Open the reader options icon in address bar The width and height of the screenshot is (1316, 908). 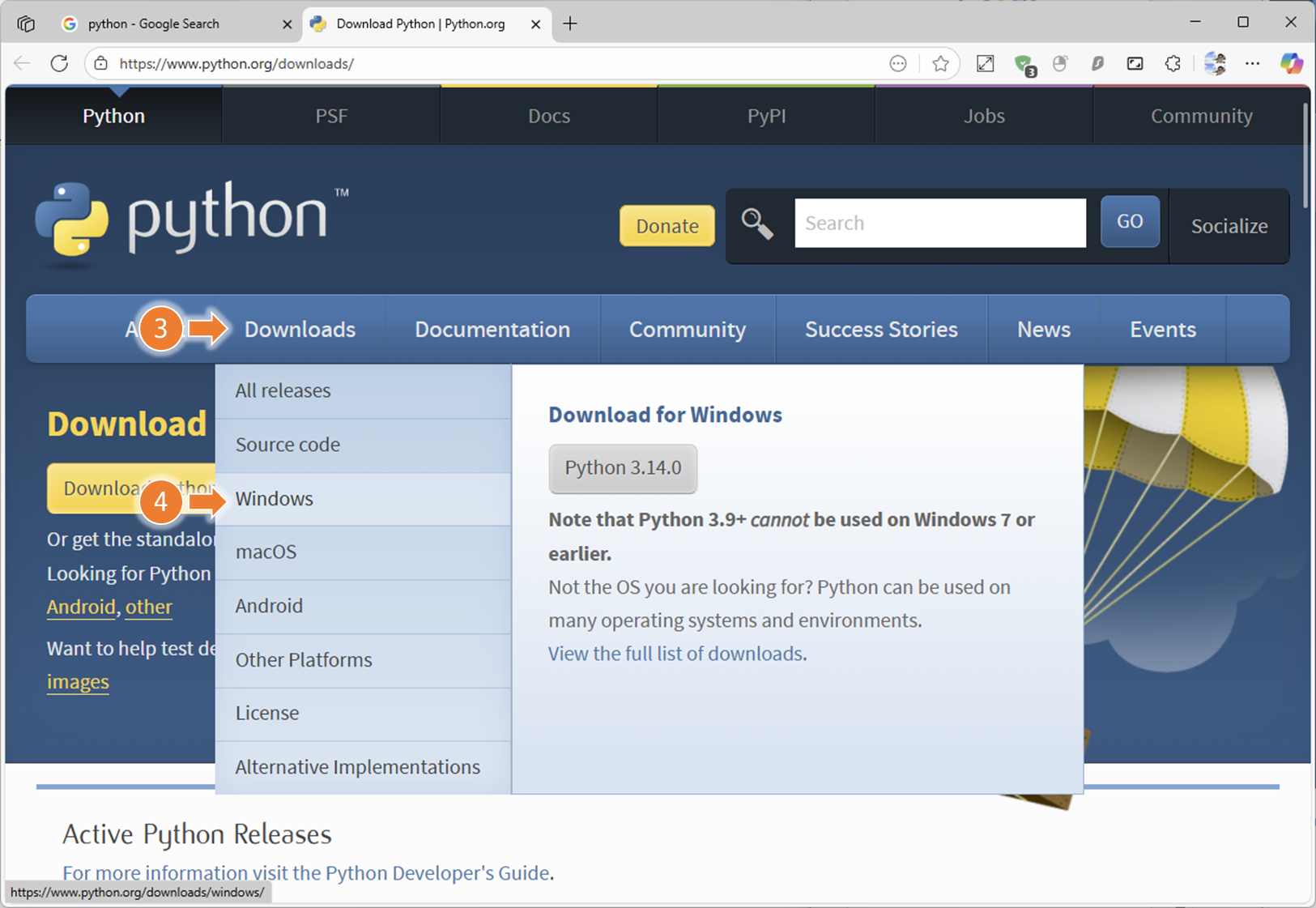[897, 63]
